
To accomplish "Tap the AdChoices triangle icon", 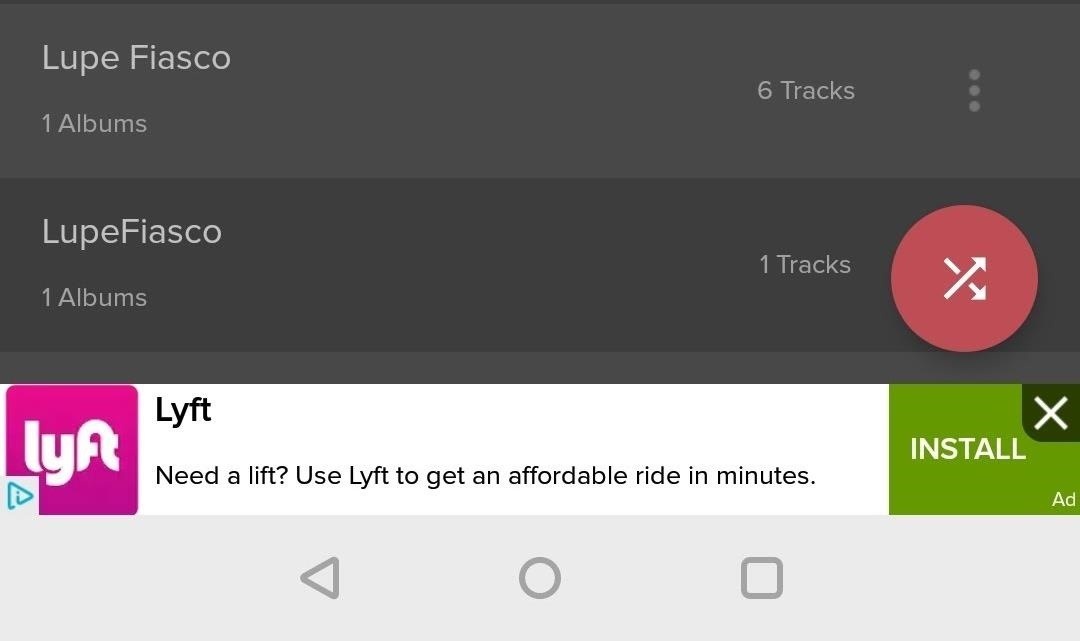I will tap(20, 497).
